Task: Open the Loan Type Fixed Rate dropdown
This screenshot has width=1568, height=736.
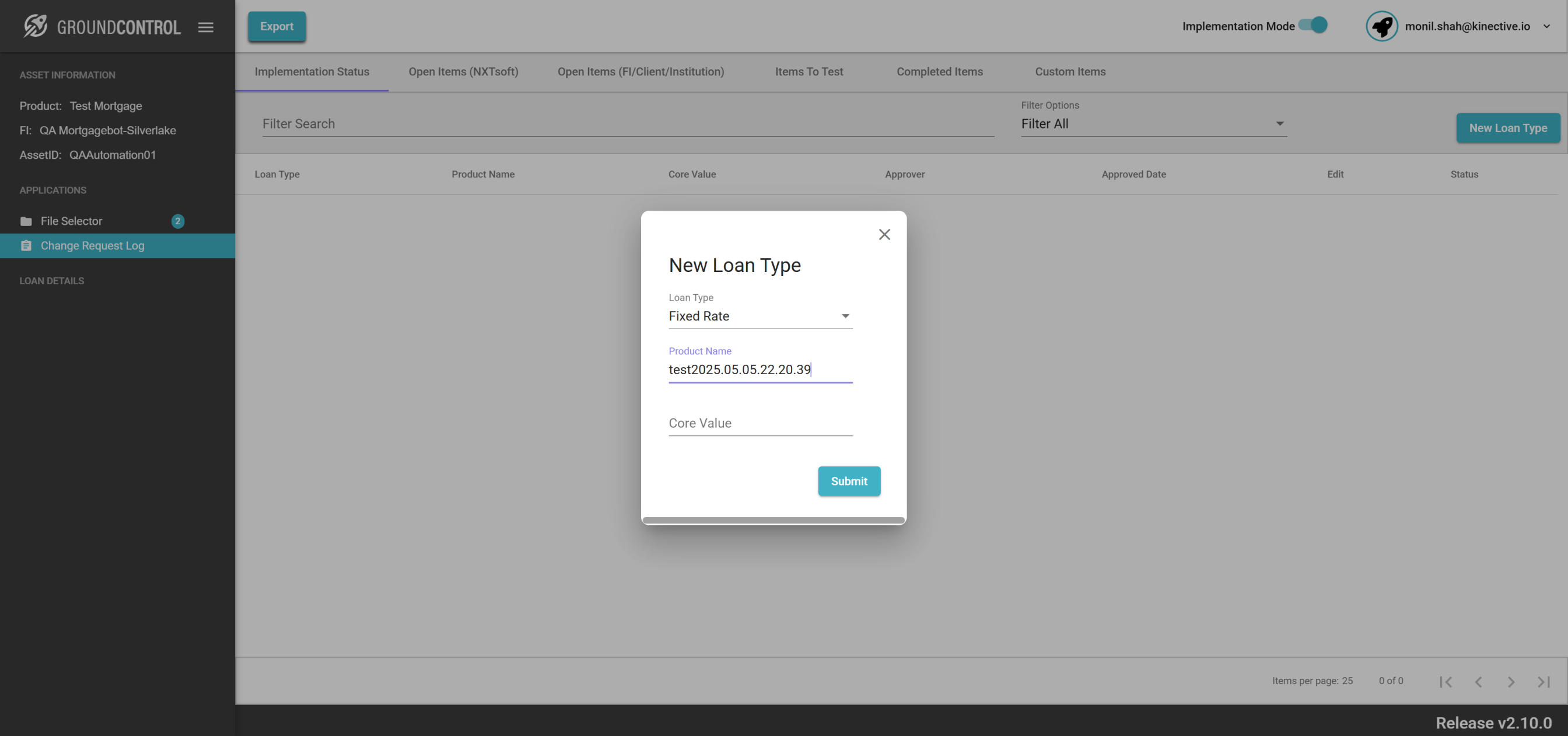Action: click(x=759, y=316)
